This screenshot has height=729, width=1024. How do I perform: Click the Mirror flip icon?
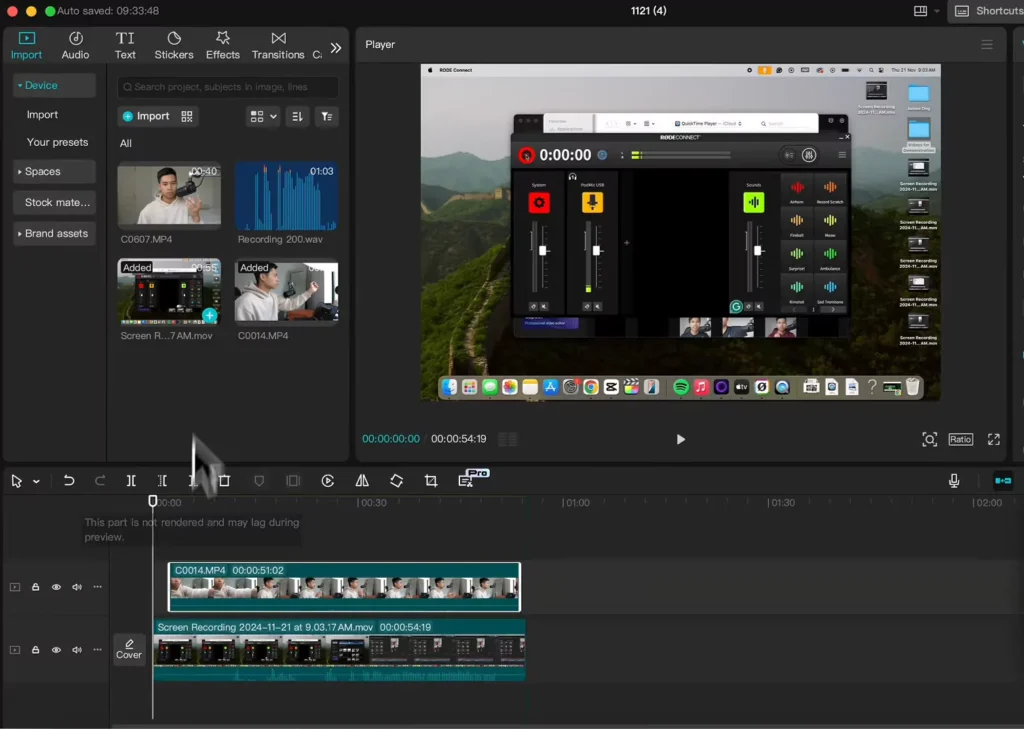362,481
